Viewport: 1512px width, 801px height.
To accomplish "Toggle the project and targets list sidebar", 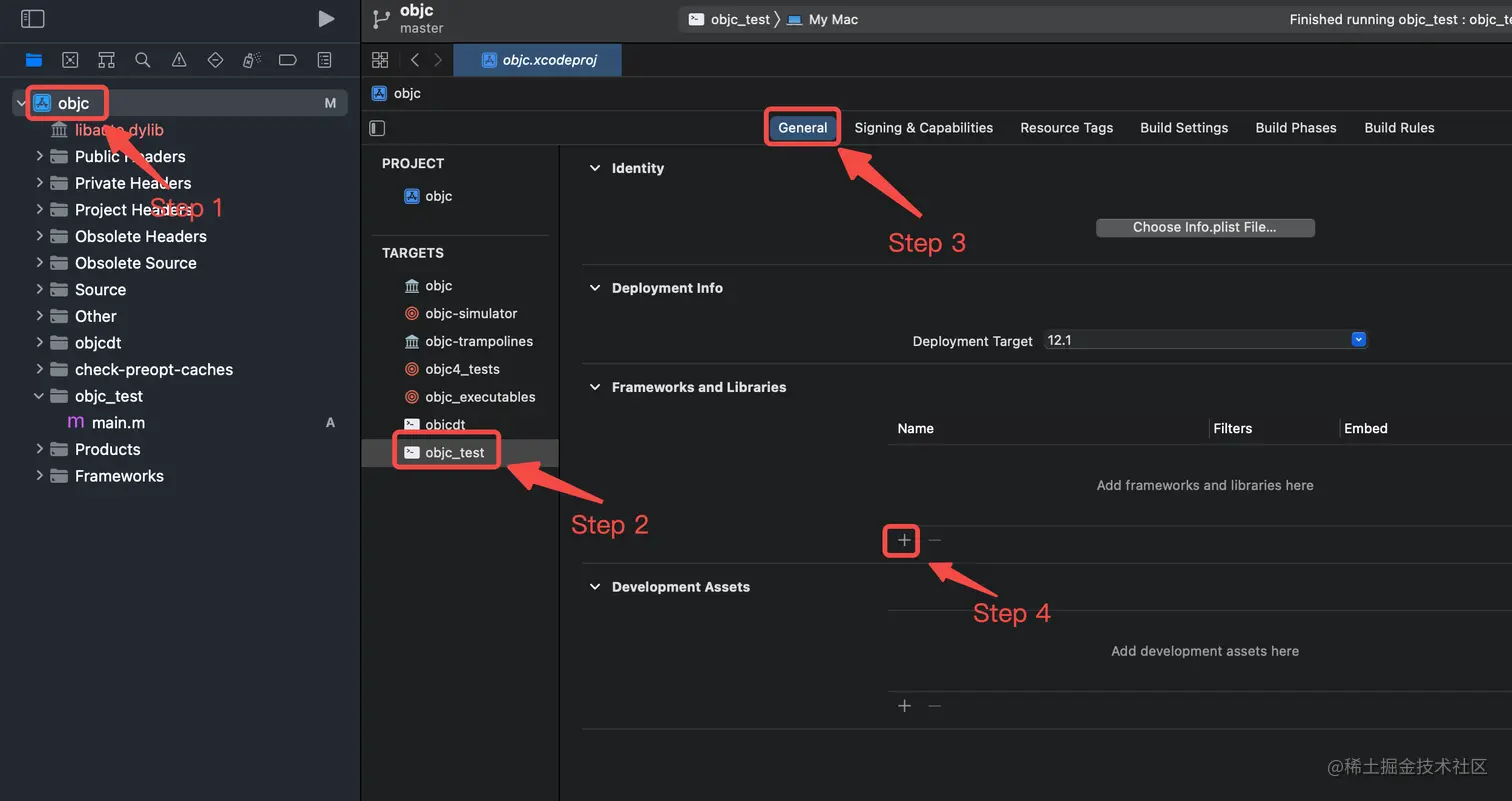I will pyautogui.click(x=377, y=128).
